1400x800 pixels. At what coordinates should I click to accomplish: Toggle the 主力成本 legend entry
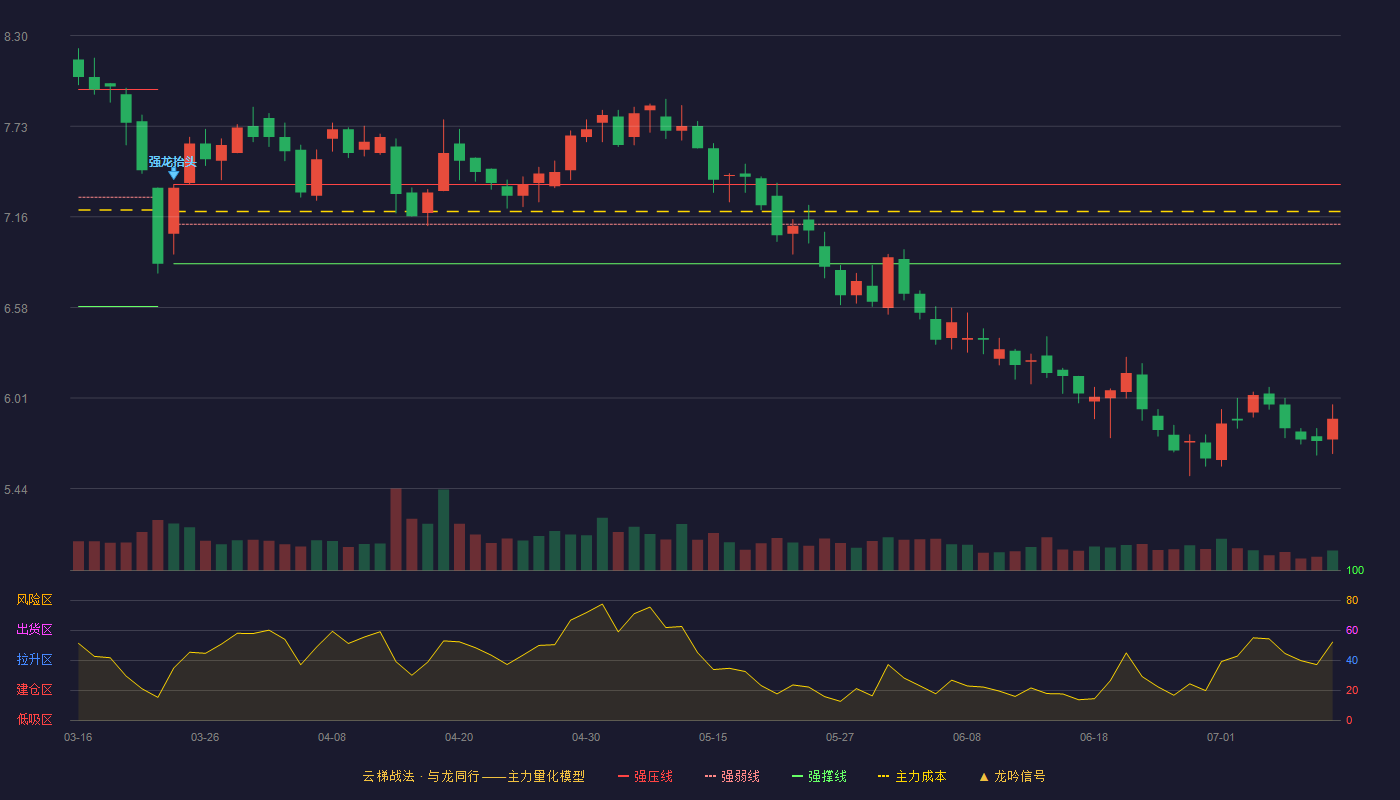click(x=912, y=776)
